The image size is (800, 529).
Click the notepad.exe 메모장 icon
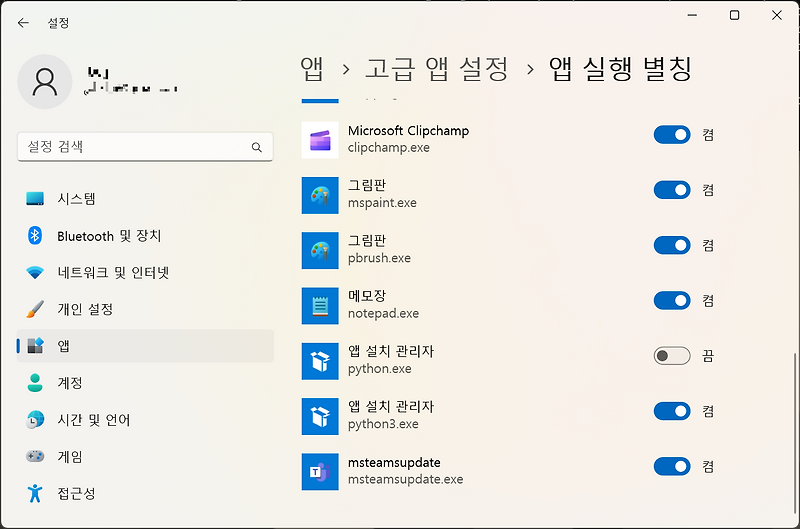point(320,306)
